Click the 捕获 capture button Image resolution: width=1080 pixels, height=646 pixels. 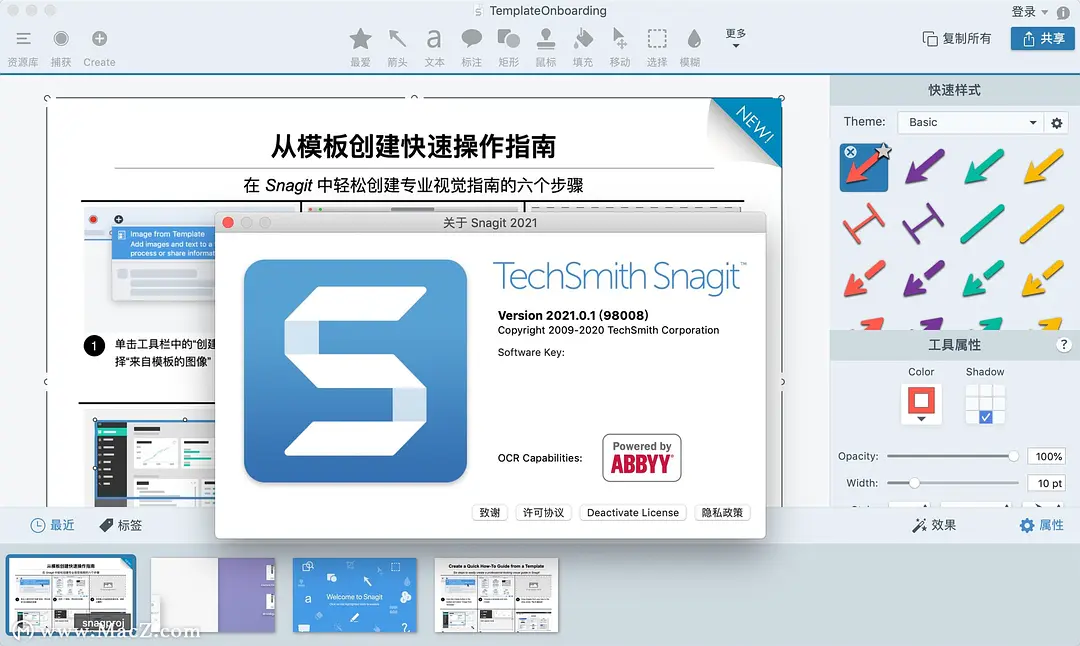pyautogui.click(x=61, y=48)
